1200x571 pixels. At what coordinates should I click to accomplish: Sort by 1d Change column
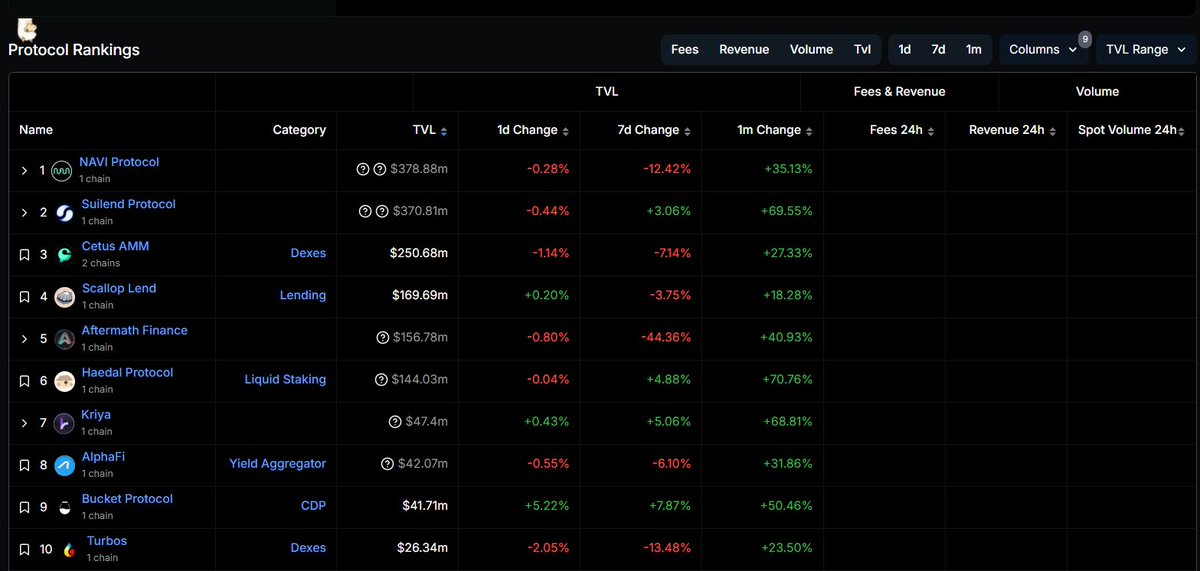[x=565, y=131]
